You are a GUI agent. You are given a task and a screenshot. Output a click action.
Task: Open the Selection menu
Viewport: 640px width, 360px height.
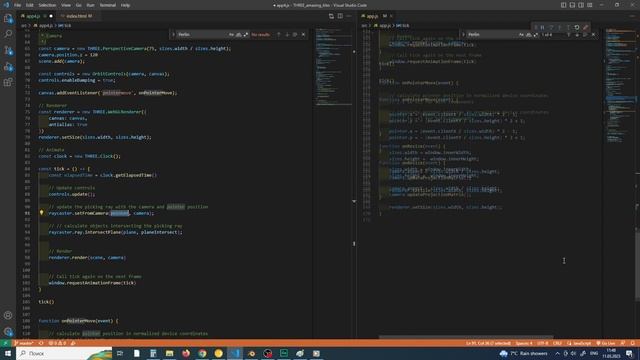coord(47,5)
